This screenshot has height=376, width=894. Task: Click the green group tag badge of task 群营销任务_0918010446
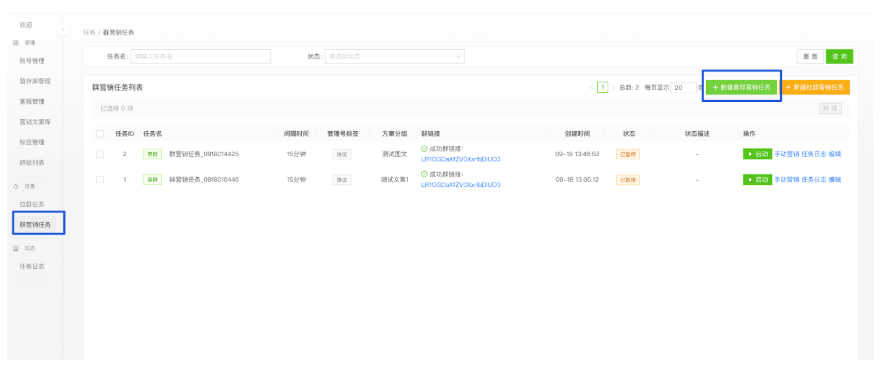point(152,180)
